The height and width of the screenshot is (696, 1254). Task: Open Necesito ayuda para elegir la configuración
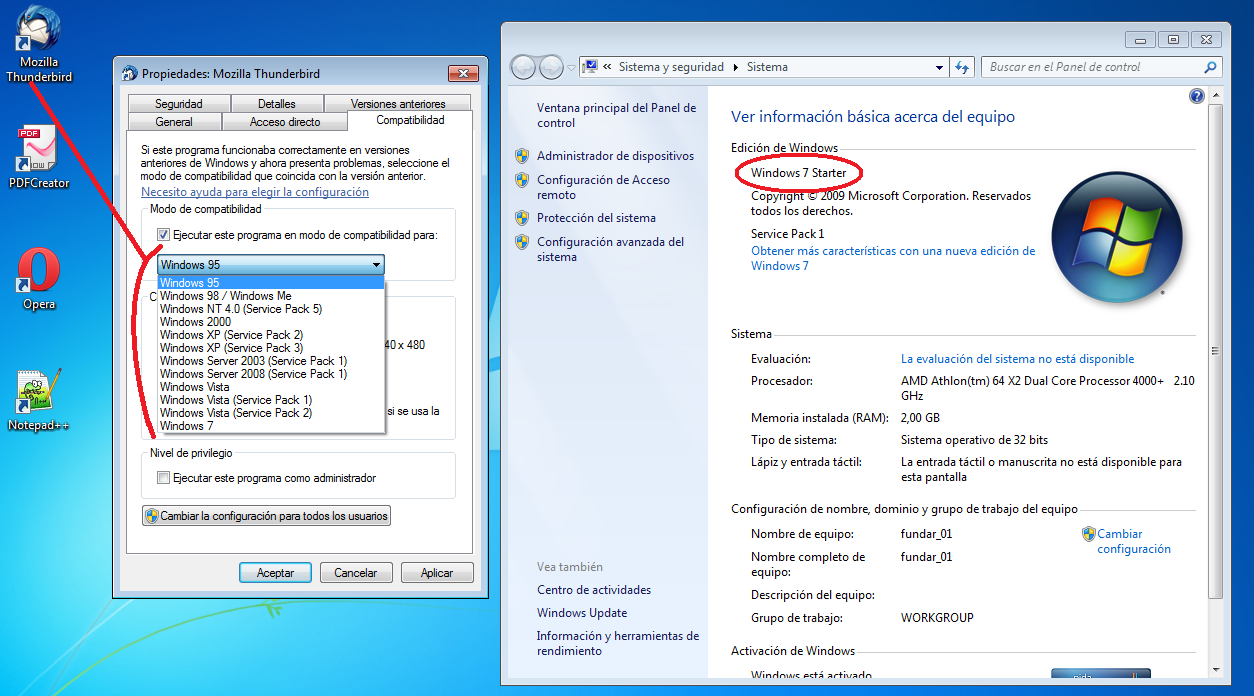click(255, 192)
